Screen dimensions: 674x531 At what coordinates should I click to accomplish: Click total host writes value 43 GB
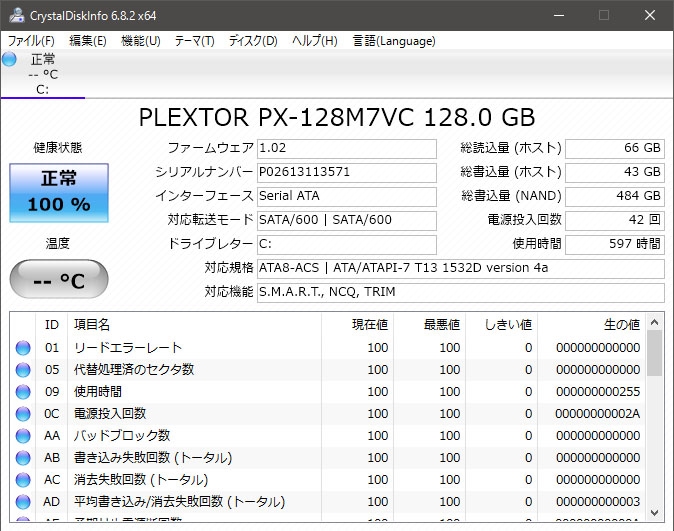[615, 172]
